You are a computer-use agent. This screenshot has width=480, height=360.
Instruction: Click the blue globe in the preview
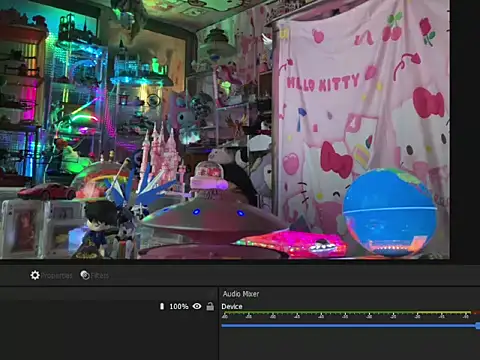[390, 213]
